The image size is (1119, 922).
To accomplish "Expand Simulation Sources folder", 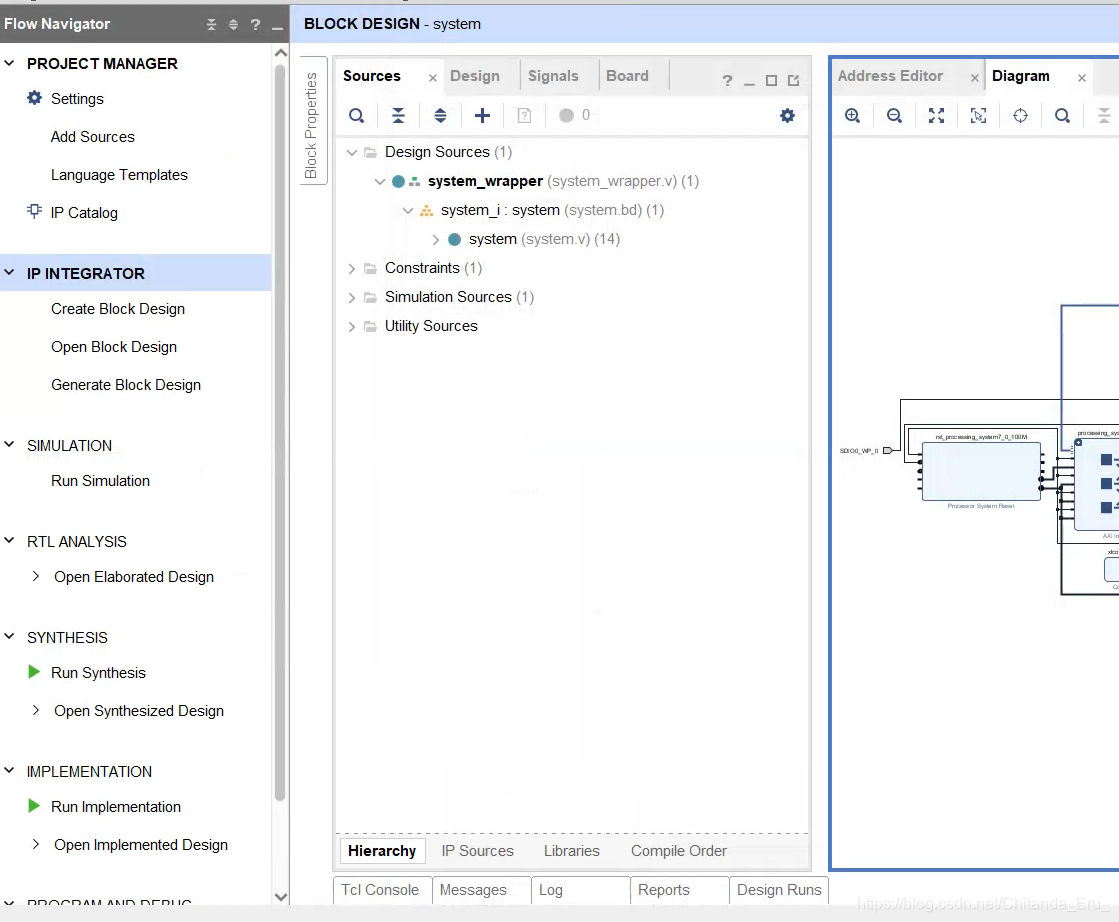I will [x=351, y=298].
